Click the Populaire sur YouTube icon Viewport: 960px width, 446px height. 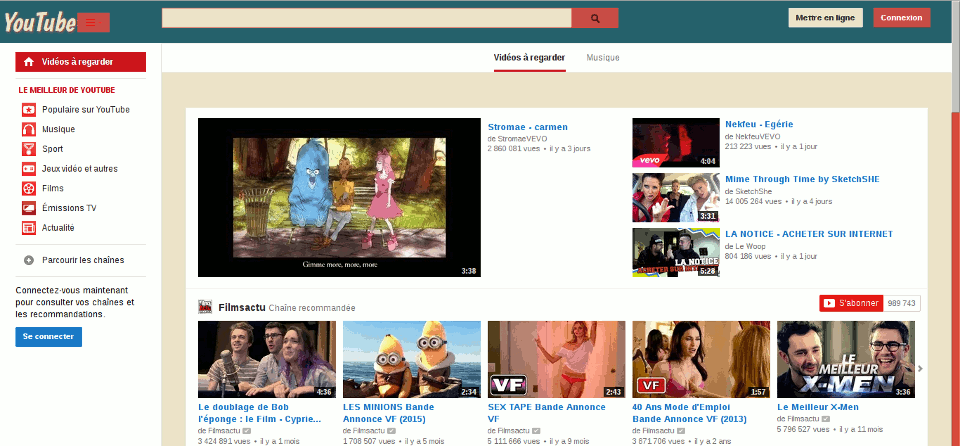point(29,110)
